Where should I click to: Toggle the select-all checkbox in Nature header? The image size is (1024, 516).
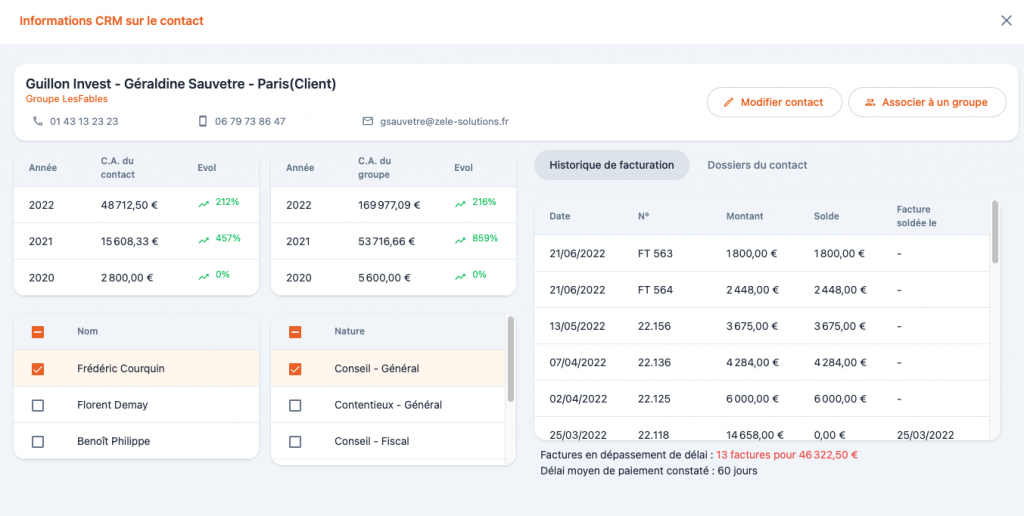(x=295, y=332)
